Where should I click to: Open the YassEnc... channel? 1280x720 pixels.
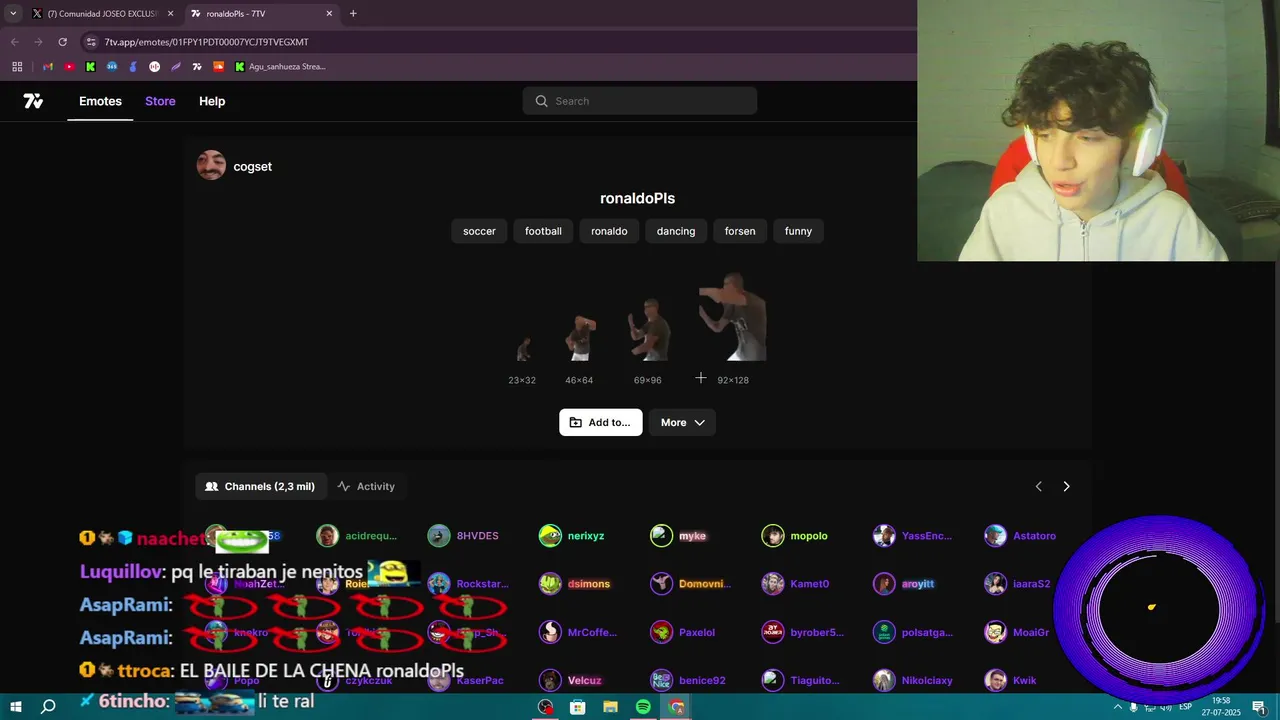click(x=913, y=536)
